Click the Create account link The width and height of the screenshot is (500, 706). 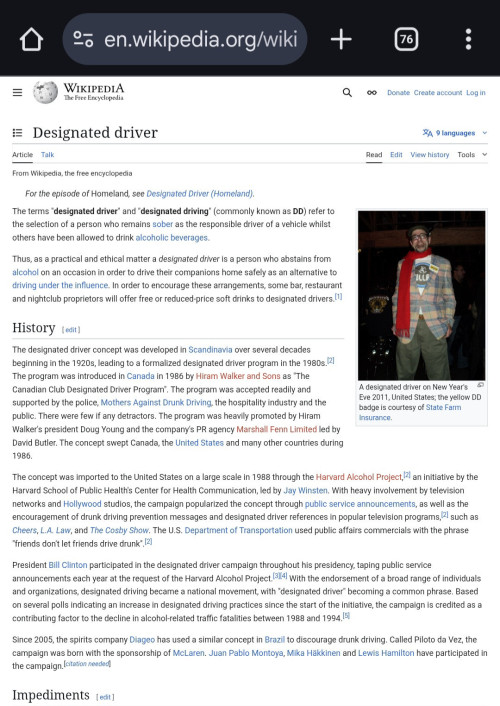(x=438, y=93)
